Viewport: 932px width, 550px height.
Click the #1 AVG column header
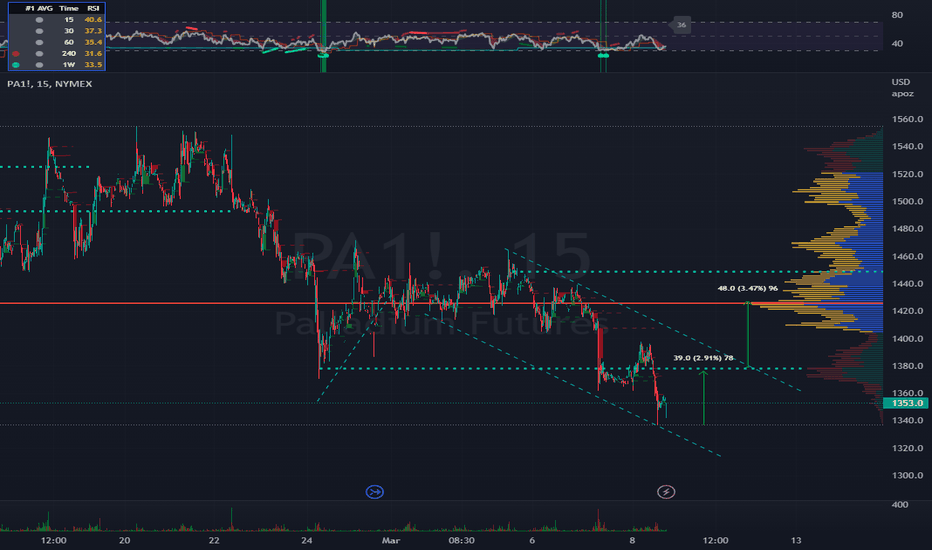tap(39, 8)
